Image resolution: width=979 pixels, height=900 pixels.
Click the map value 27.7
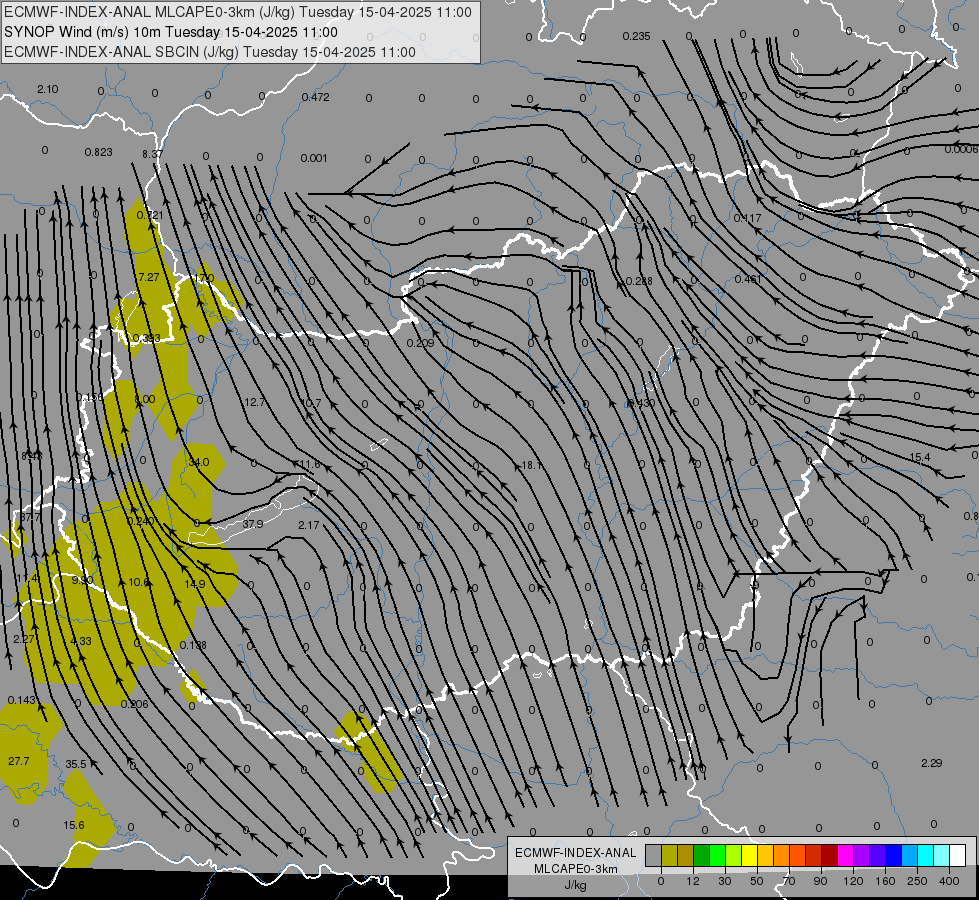tap(19, 761)
